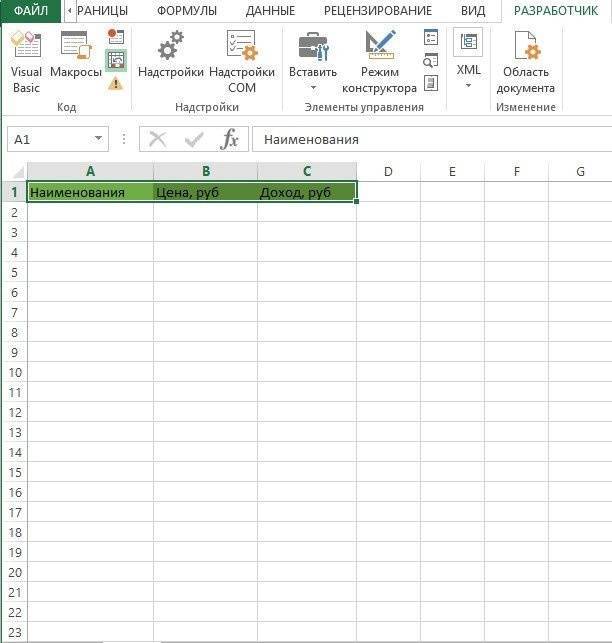Image resolution: width=612 pixels, height=643 pixels.
Task: Select column D header
Action: pos(388,172)
